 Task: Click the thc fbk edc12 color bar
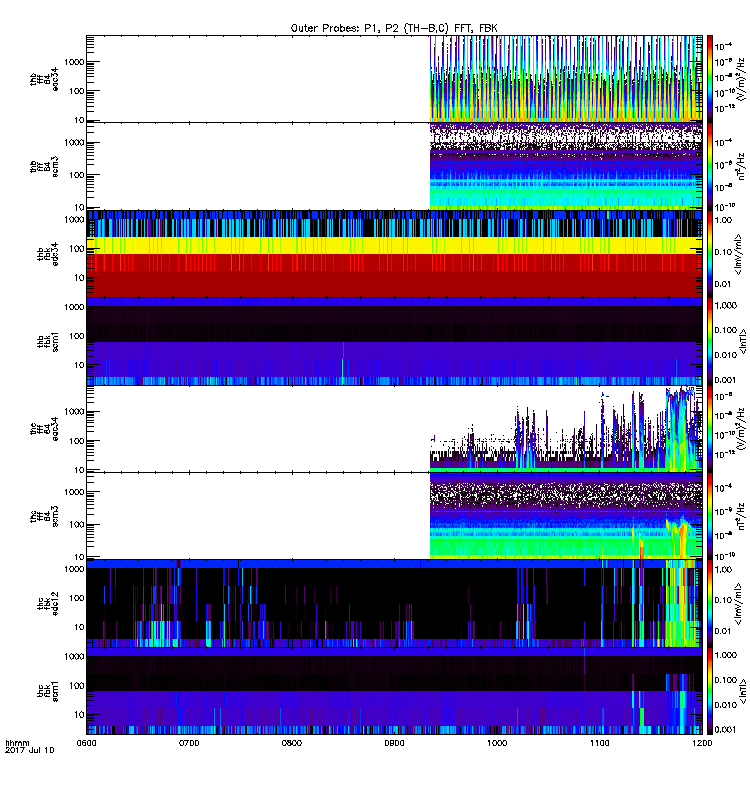[x=710, y=604]
